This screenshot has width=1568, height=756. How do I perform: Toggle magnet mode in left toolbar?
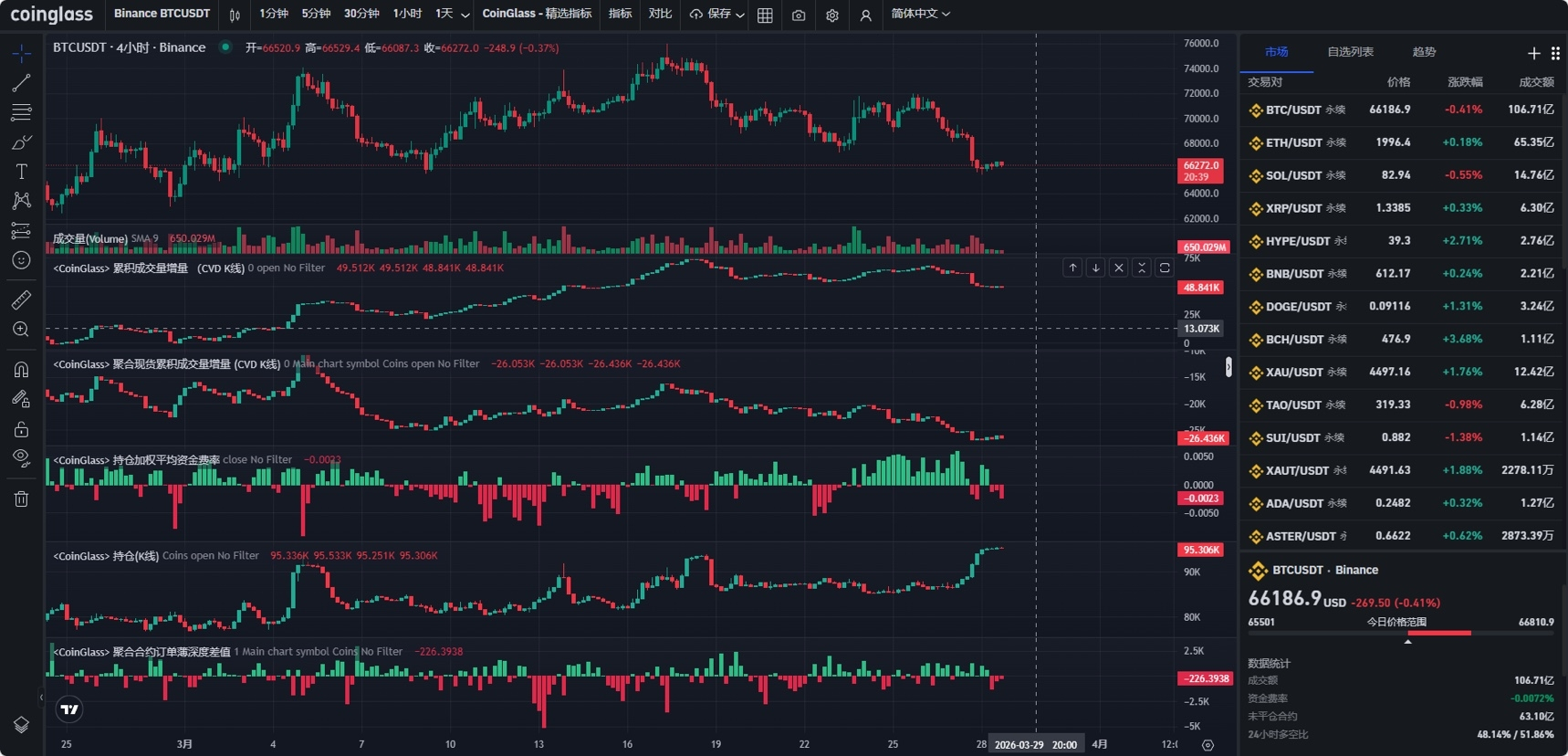[21, 370]
